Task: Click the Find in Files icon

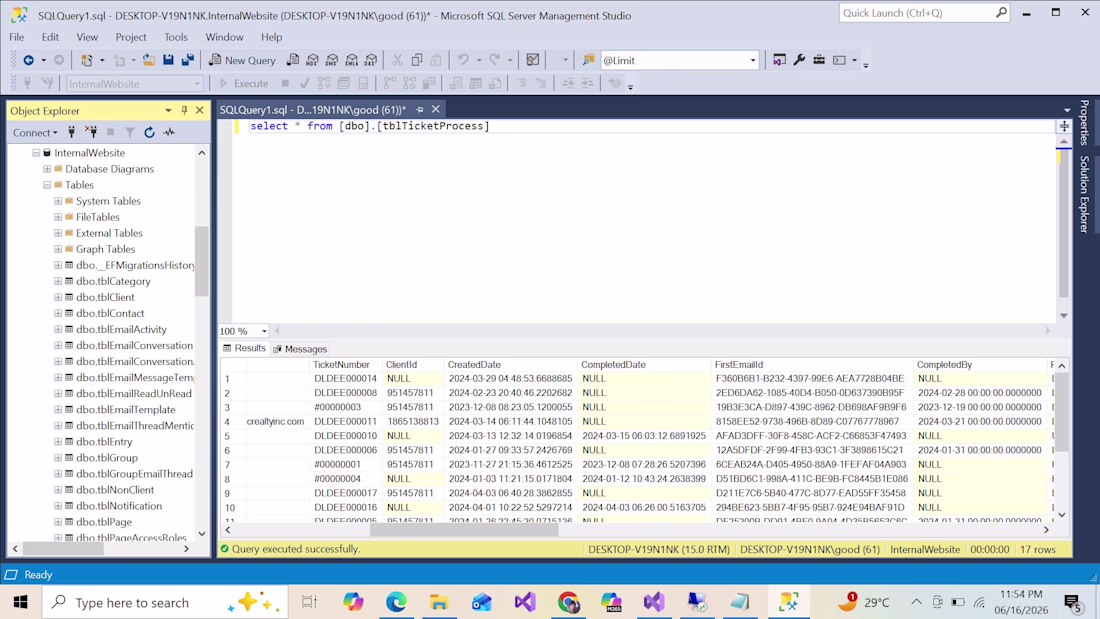Action: (588, 60)
